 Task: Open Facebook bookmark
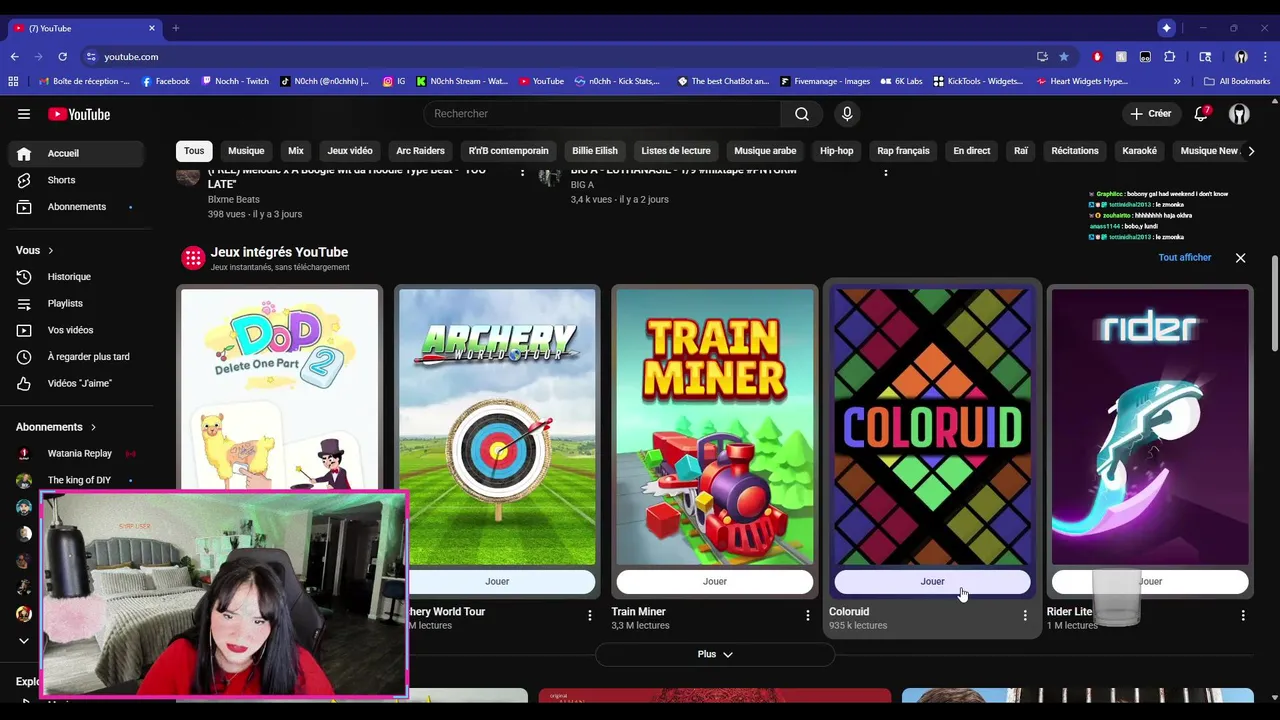click(166, 81)
